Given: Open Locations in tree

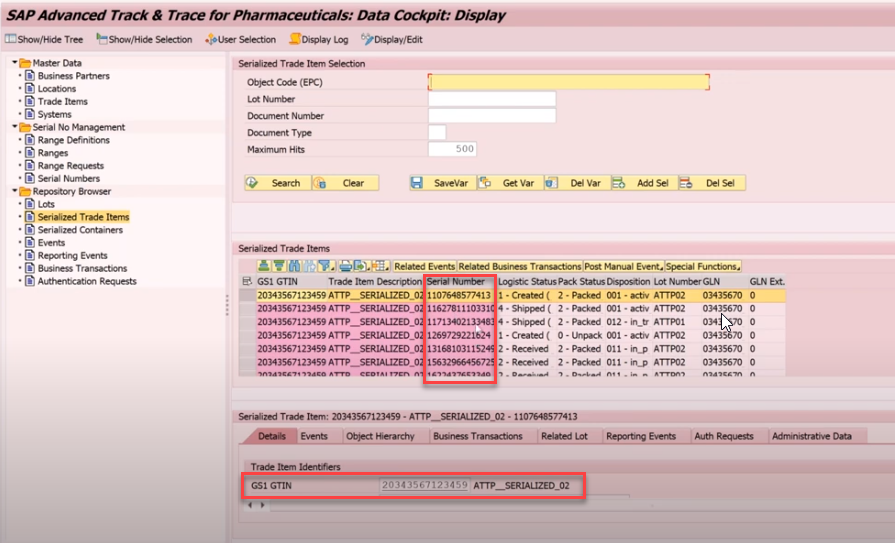Looking at the screenshot, I should (57, 89).
